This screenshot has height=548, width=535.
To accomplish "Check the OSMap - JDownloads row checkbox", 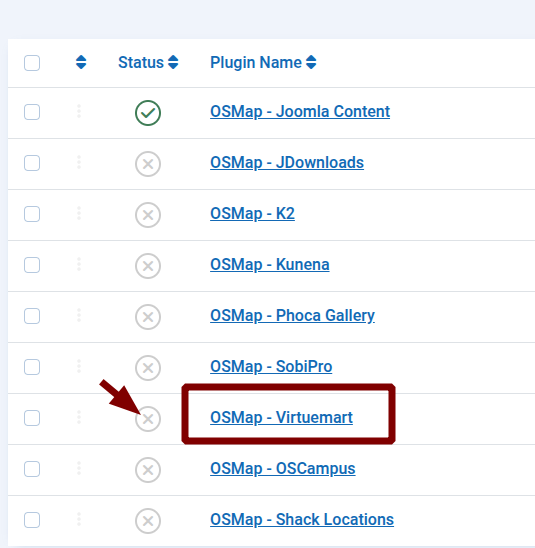I will (32, 163).
